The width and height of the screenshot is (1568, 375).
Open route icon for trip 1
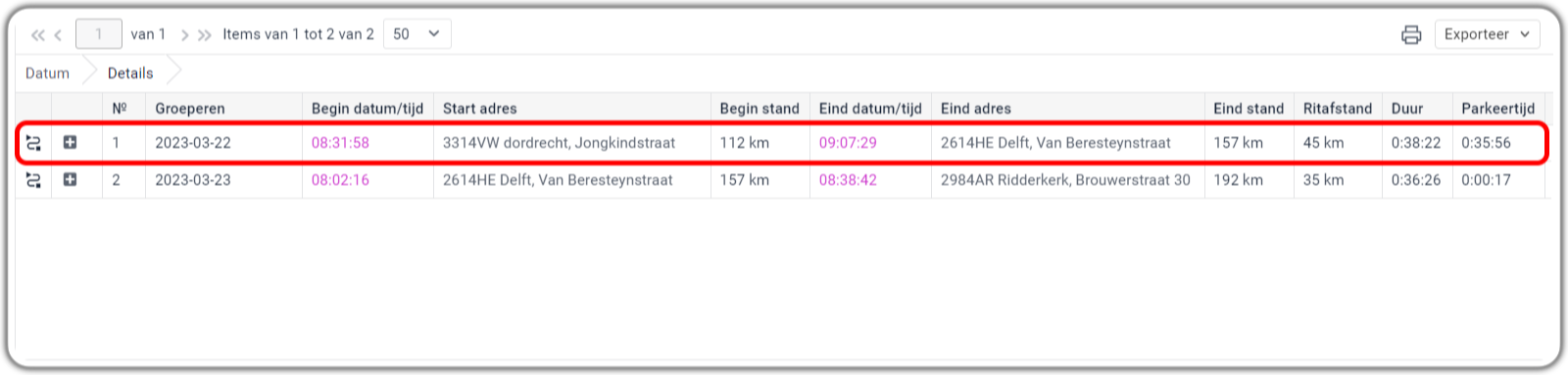(33, 143)
